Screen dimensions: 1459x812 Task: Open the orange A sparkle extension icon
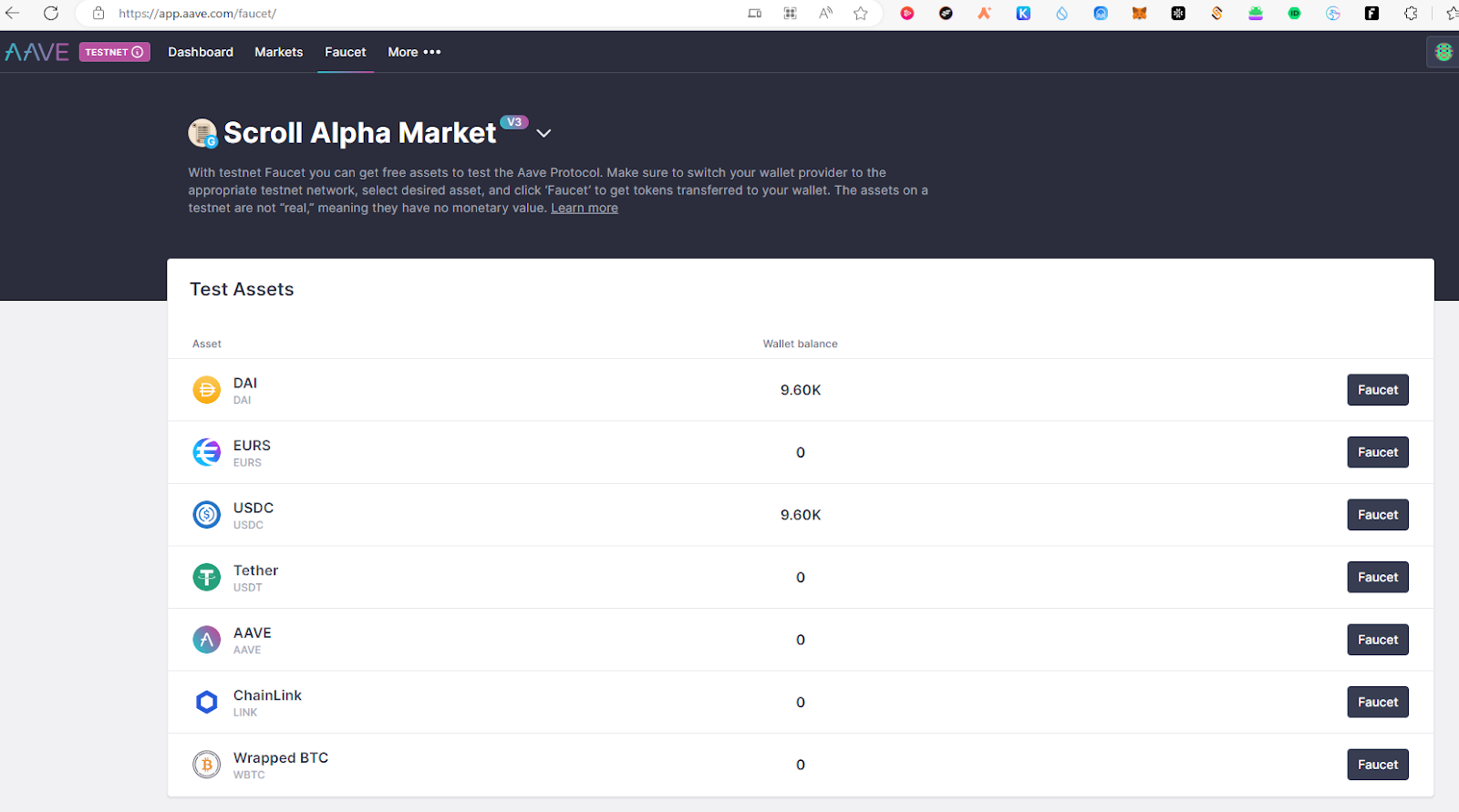984,13
